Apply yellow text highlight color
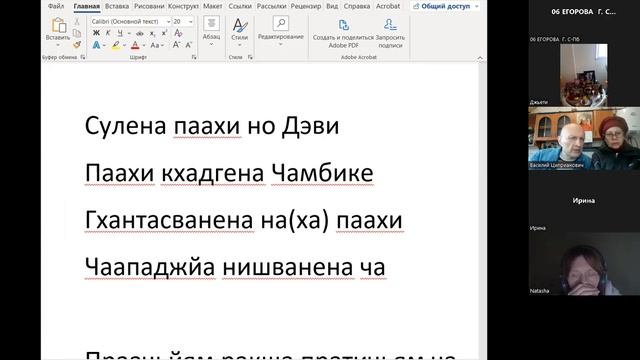The height and width of the screenshot is (360, 640). tap(116, 45)
